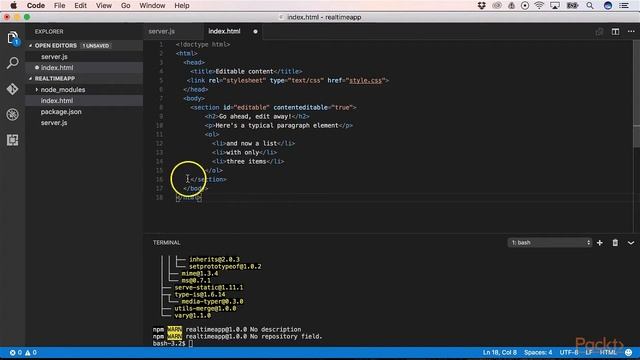Viewport: 640px width, 360px height.
Task: Open the Go menu
Action: 126,5
